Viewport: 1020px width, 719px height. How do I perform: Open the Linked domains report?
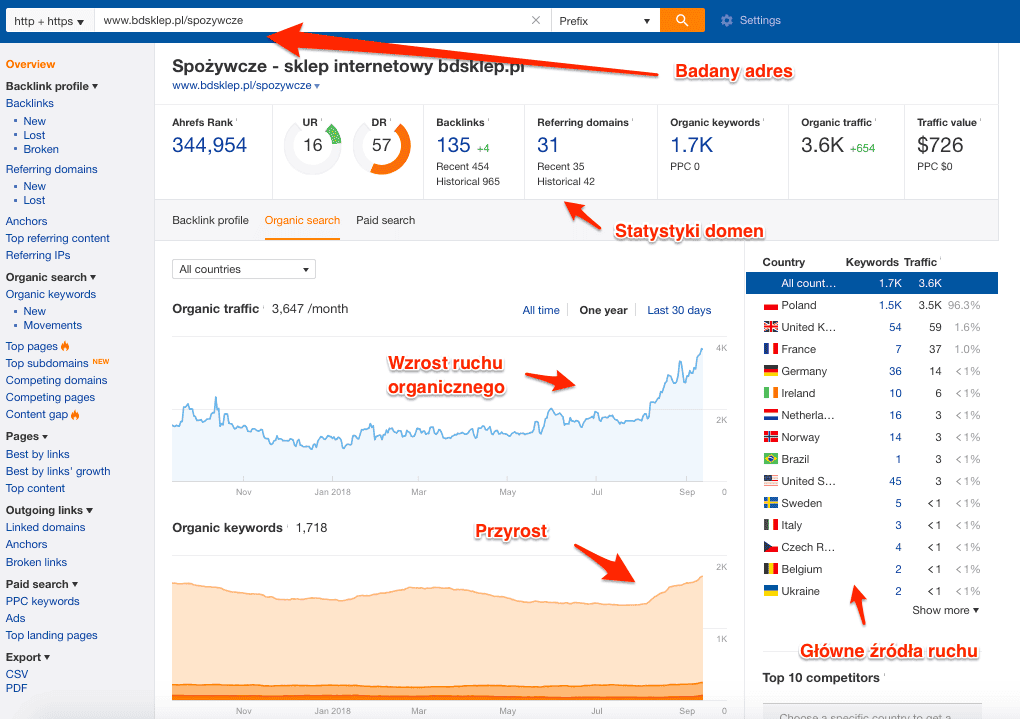(x=46, y=527)
